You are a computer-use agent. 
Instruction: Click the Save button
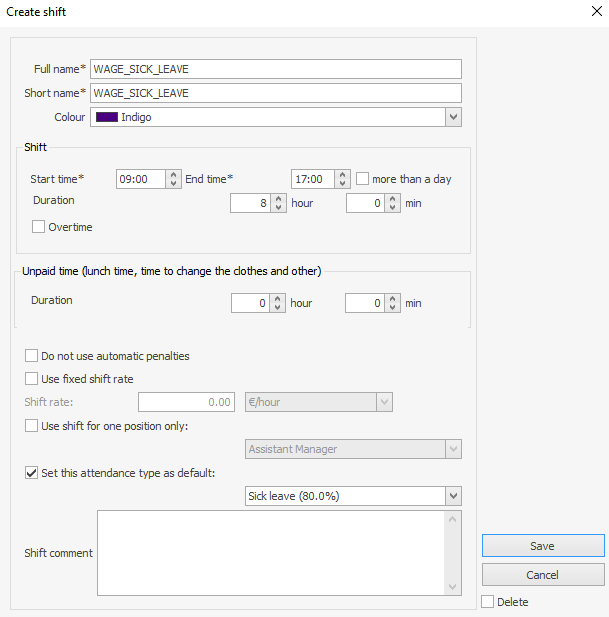click(x=542, y=546)
